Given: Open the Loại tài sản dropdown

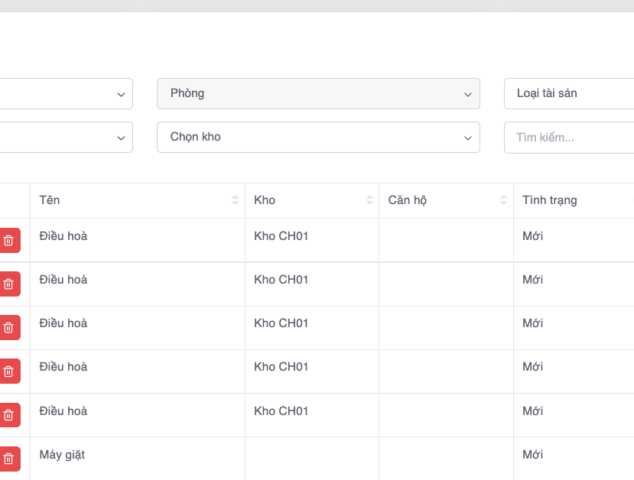Looking at the screenshot, I should (570, 93).
